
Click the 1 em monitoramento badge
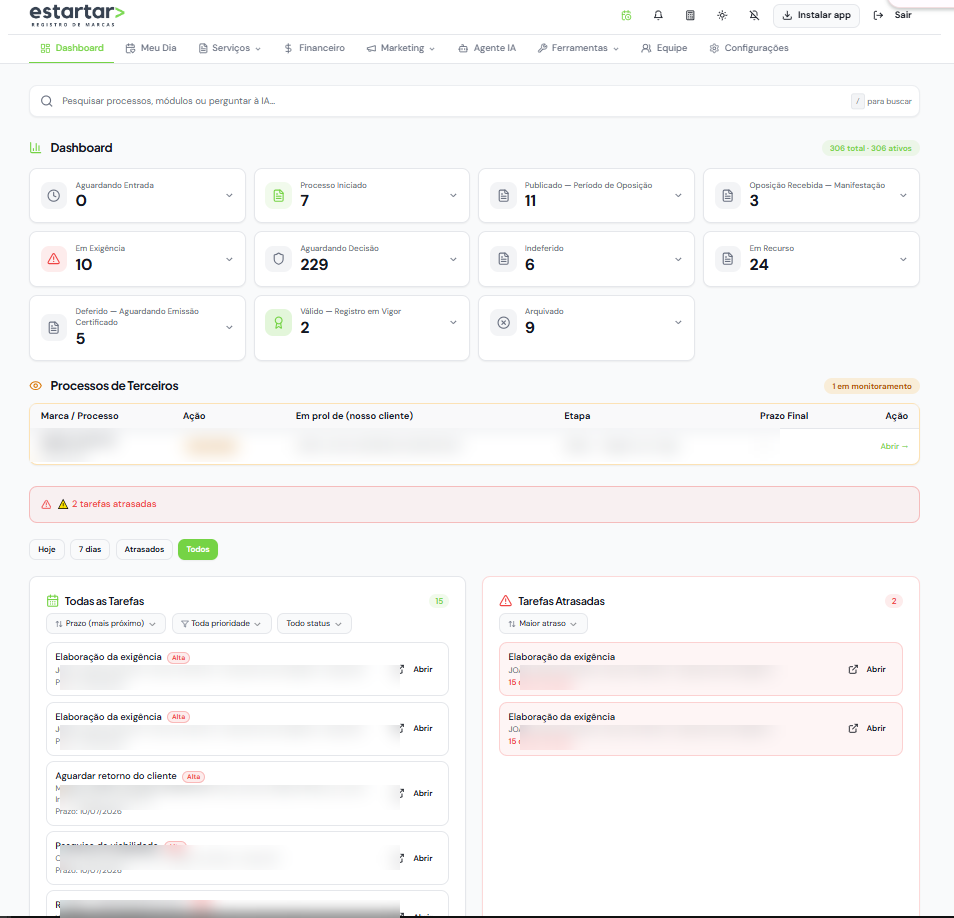871,386
